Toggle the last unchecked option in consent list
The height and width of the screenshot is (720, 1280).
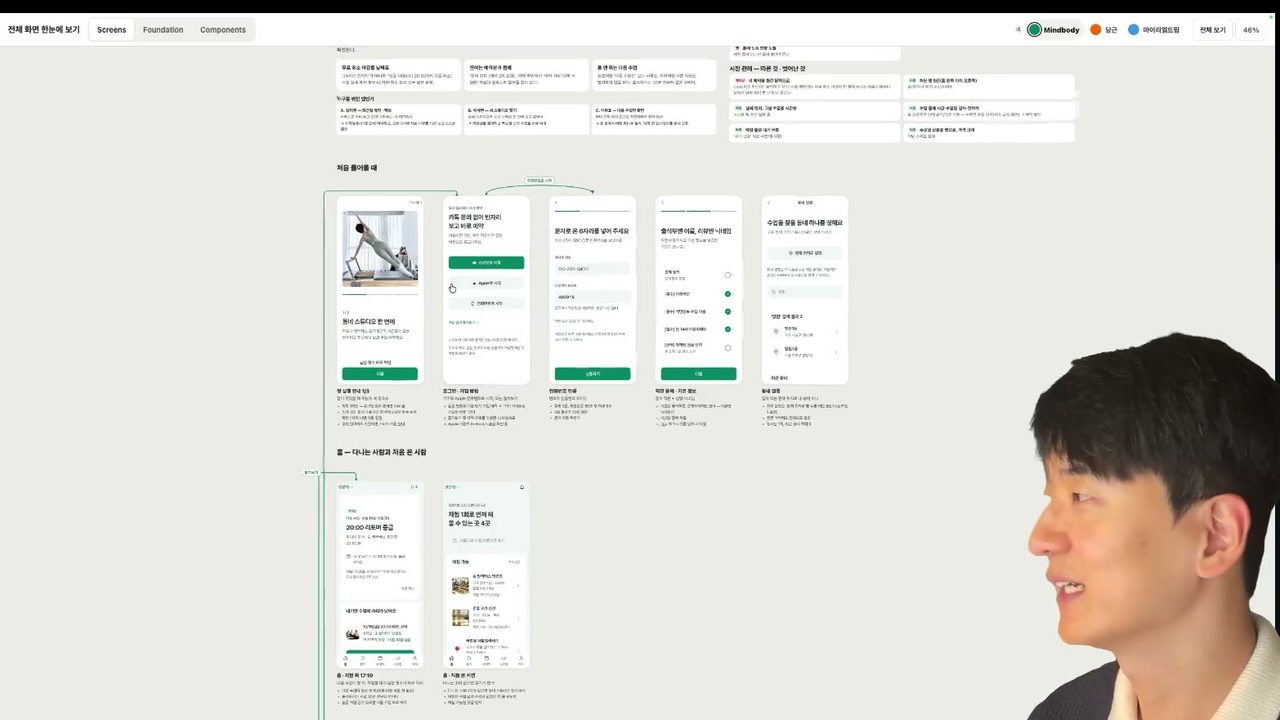(728, 348)
